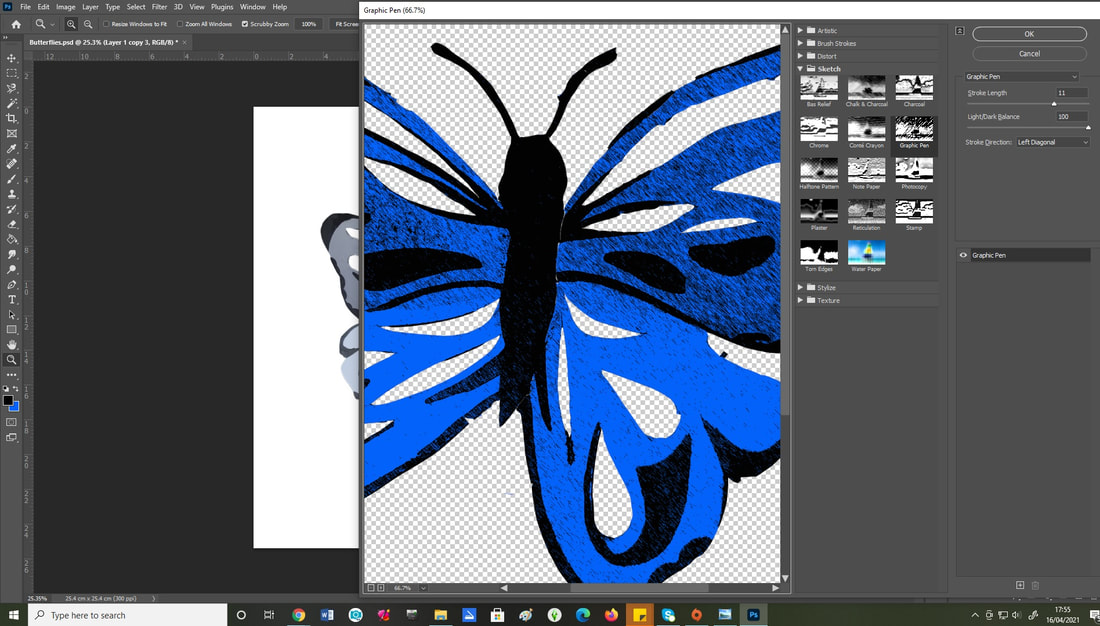
Task: Select the Move tool
Action: [x=12, y=58]
